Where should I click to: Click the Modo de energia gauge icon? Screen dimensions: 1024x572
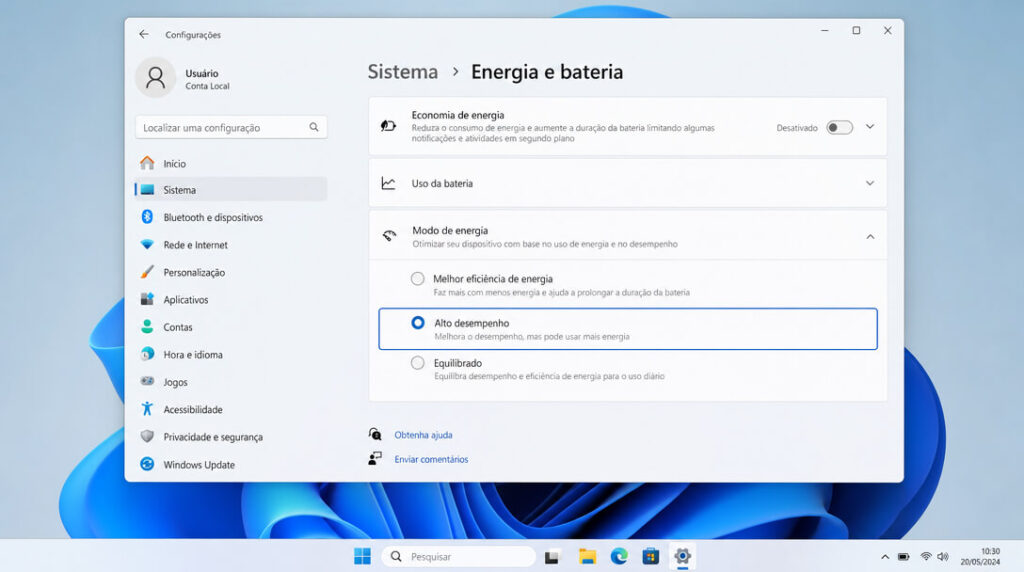click(x=389, y=236)
